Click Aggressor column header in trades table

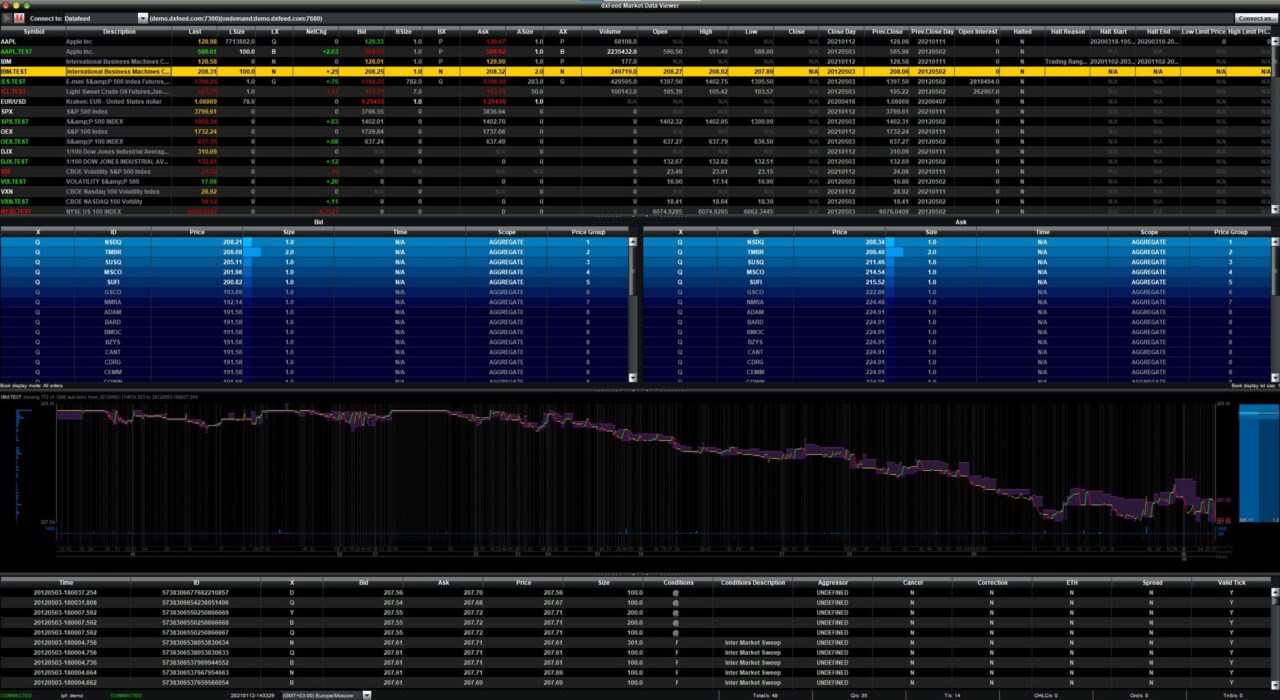click(832, 582)
